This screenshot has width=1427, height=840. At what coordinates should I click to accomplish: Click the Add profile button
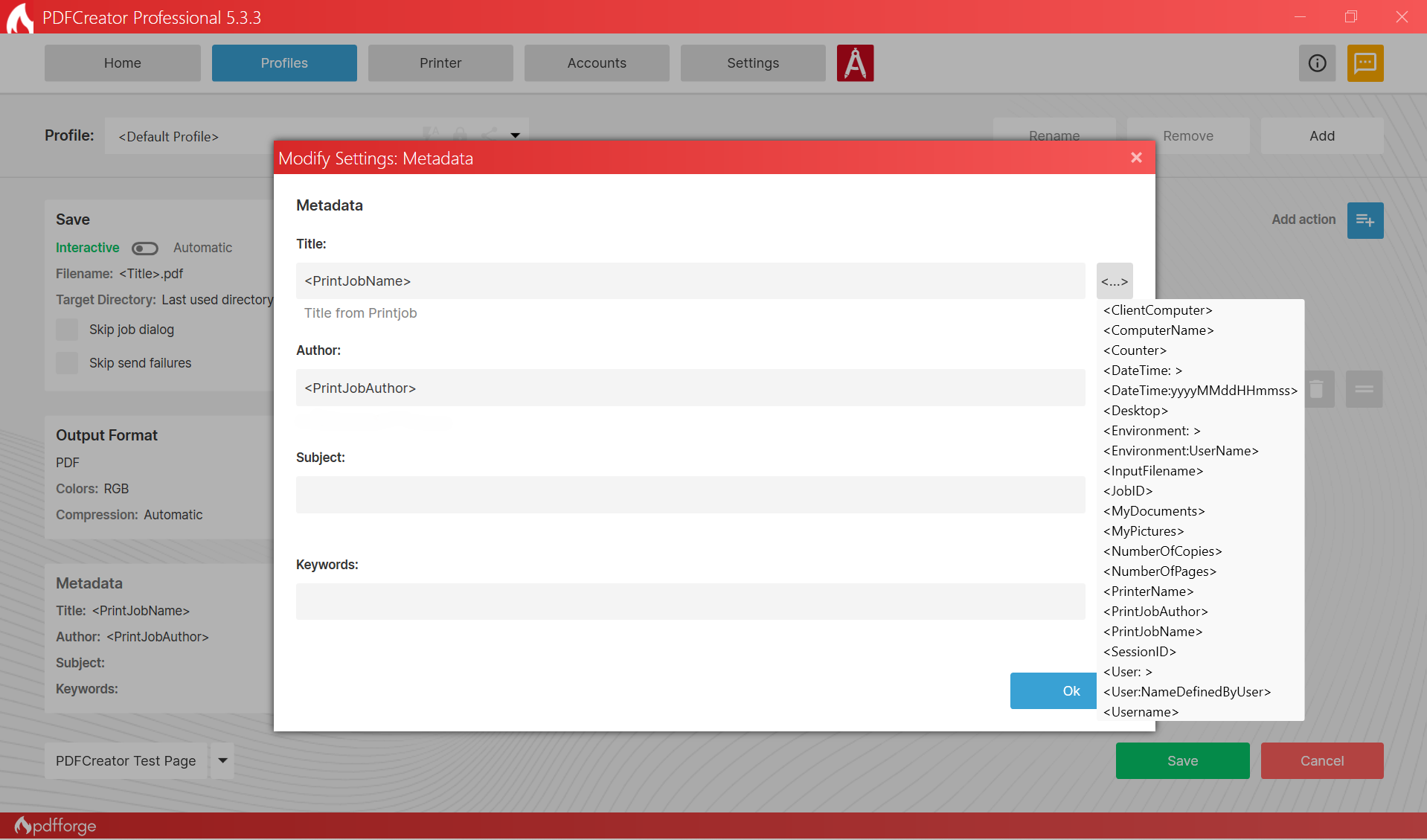tap(1322, 135)
